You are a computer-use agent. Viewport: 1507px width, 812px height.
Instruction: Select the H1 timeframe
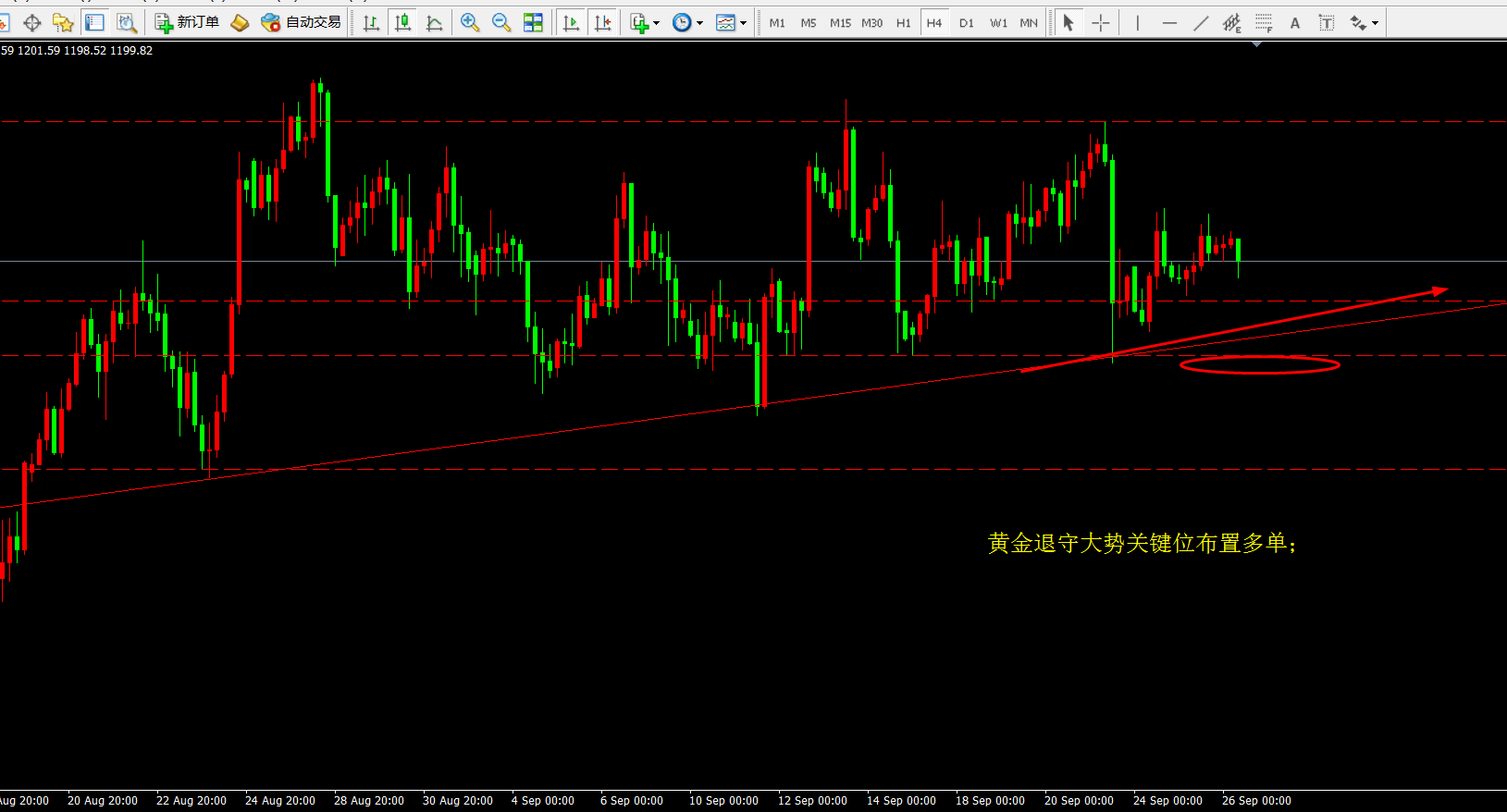tap(904, 23)
